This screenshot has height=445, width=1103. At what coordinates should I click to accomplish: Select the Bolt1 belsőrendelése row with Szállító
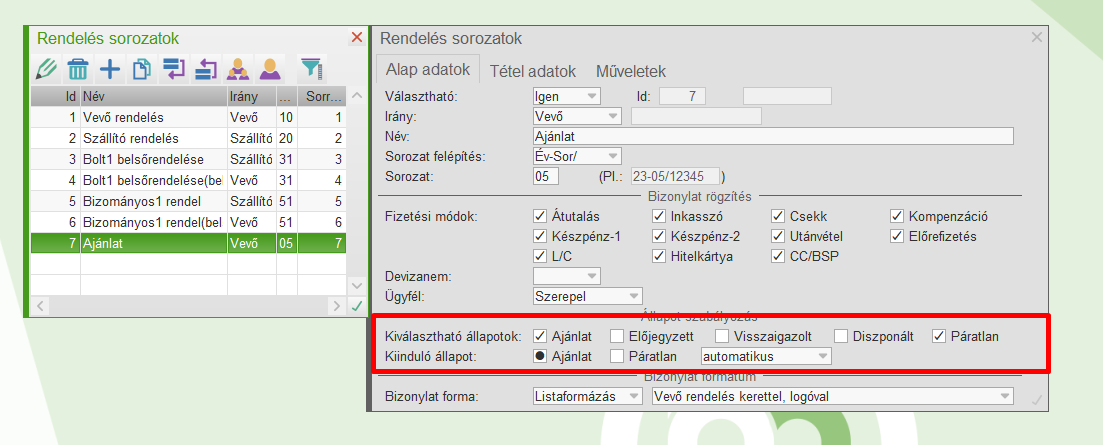tap(189, 159)
